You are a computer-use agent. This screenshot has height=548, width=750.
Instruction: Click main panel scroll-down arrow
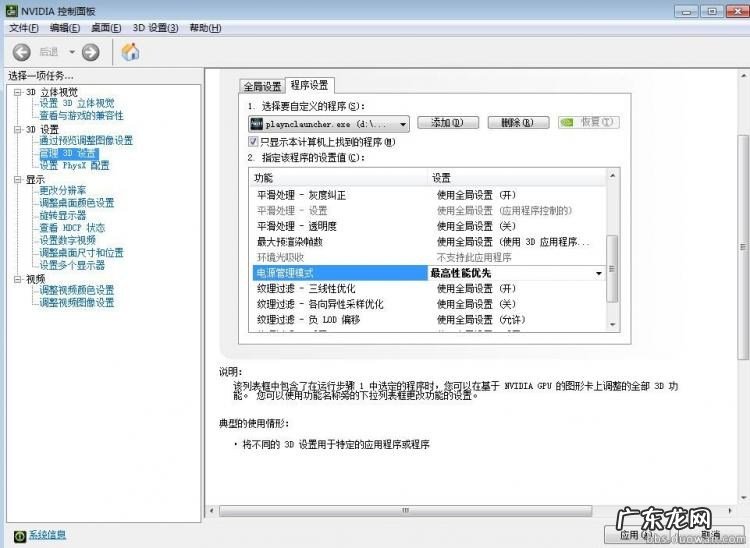click(x=743, y=498)
